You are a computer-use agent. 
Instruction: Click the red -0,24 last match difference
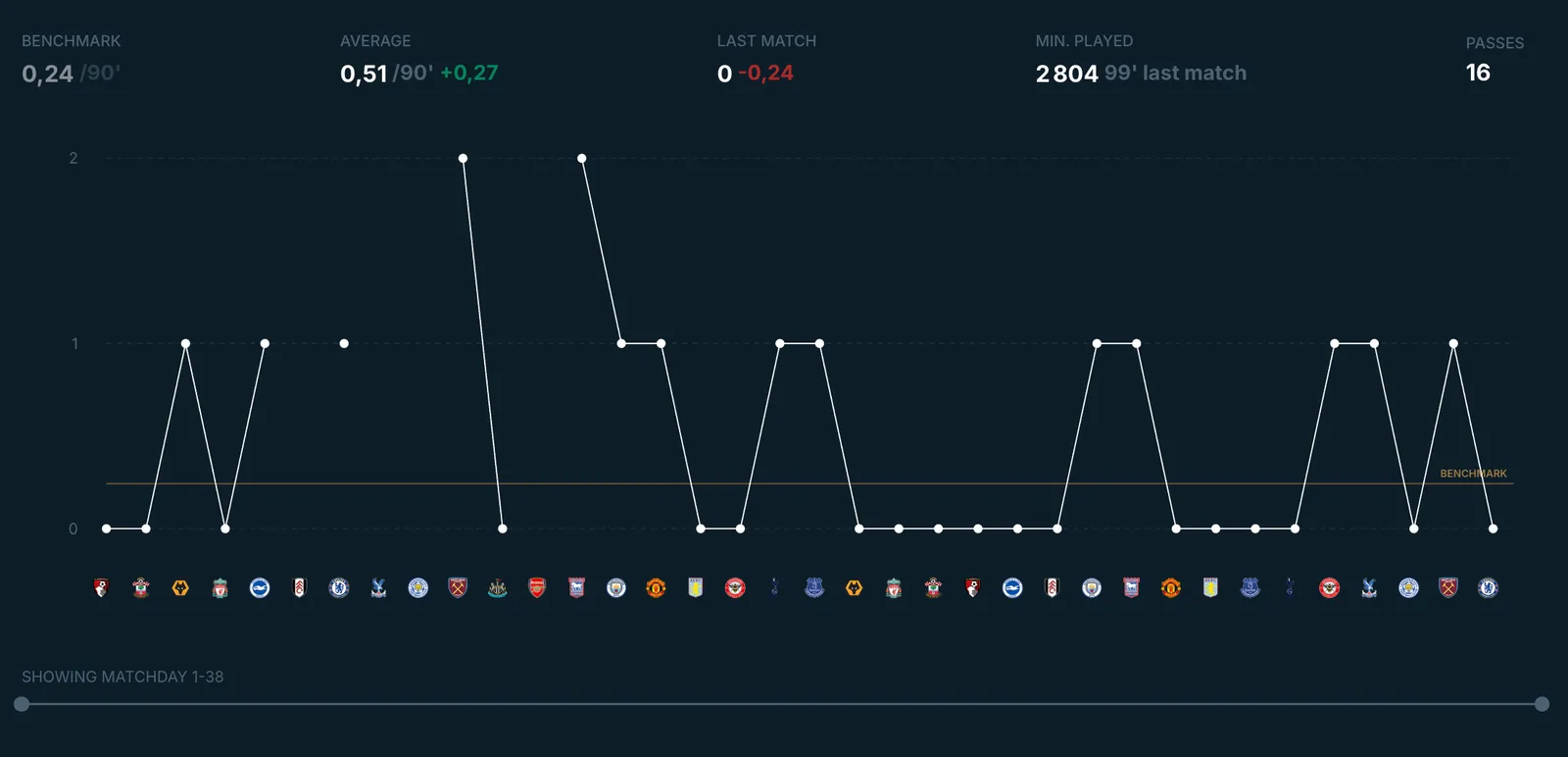click(765, 73)
